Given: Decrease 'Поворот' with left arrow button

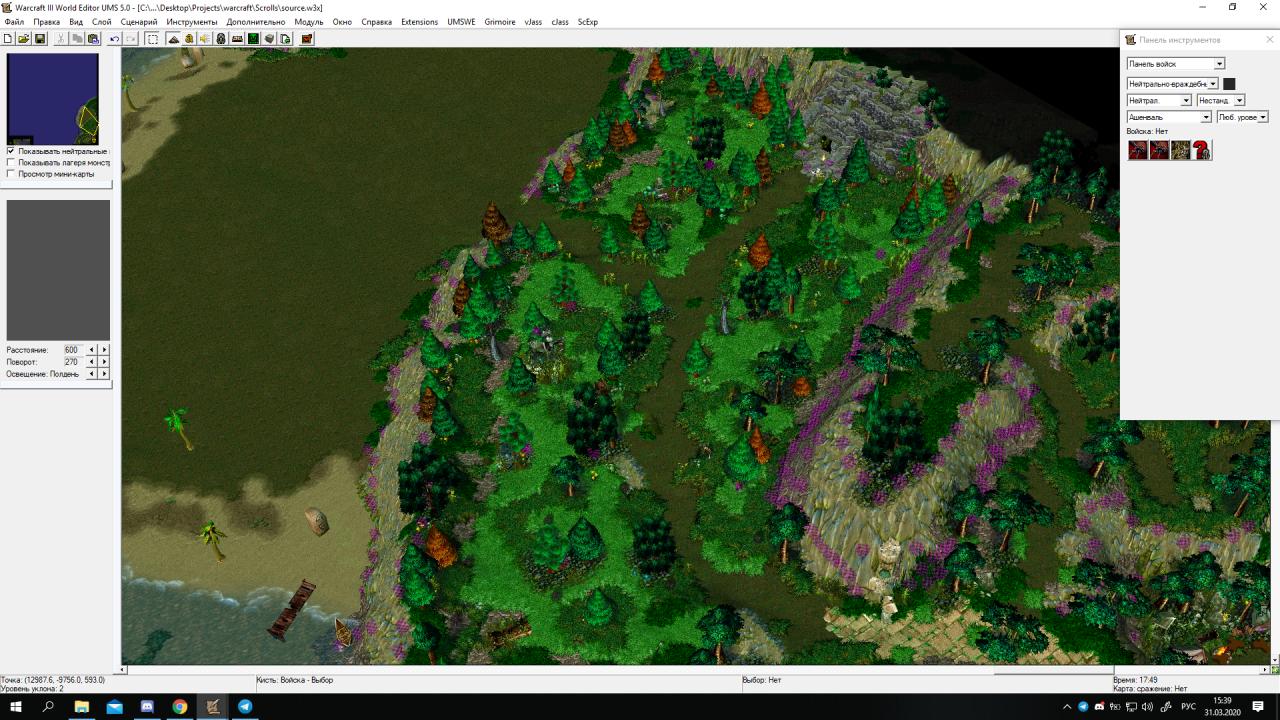Looking at the screenshot, I should tap(92, 362).
